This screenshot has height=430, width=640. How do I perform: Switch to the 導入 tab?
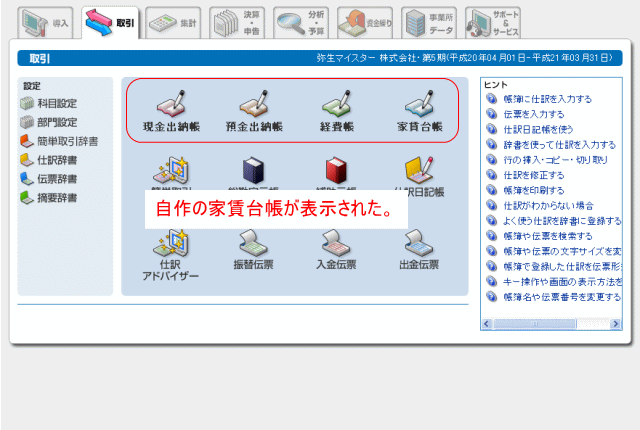coord(45,23)
